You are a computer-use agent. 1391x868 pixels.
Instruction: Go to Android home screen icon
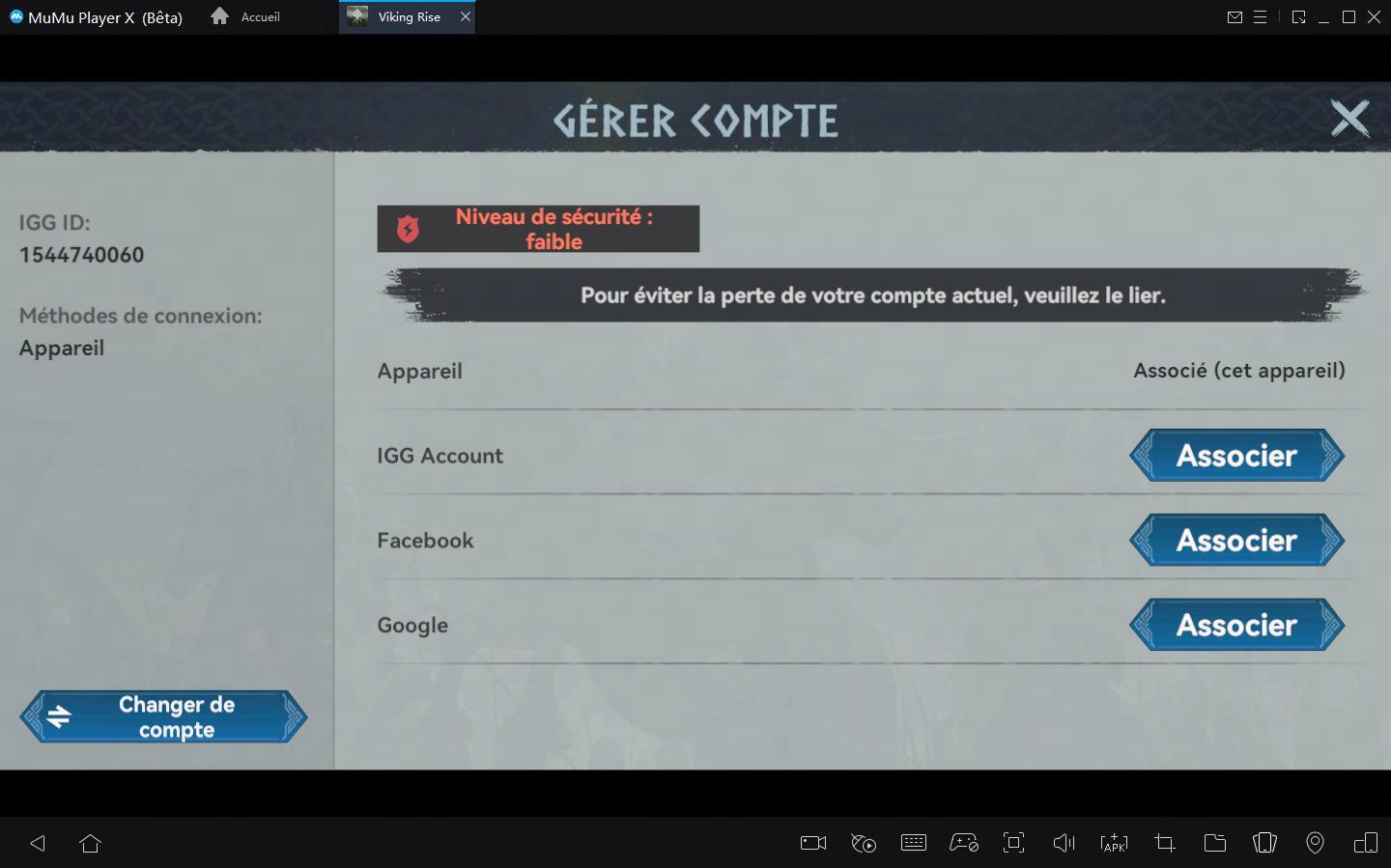[x=91, y=843]
